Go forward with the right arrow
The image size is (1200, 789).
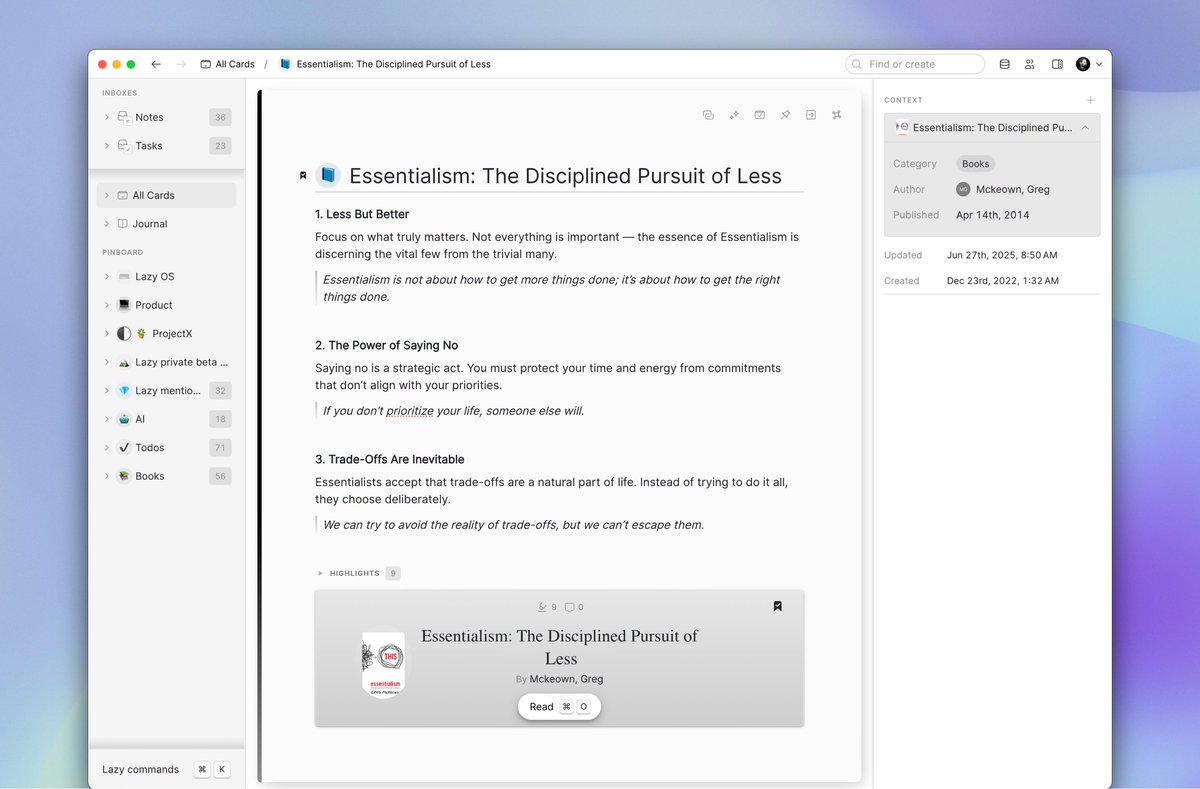click(181, 64)
